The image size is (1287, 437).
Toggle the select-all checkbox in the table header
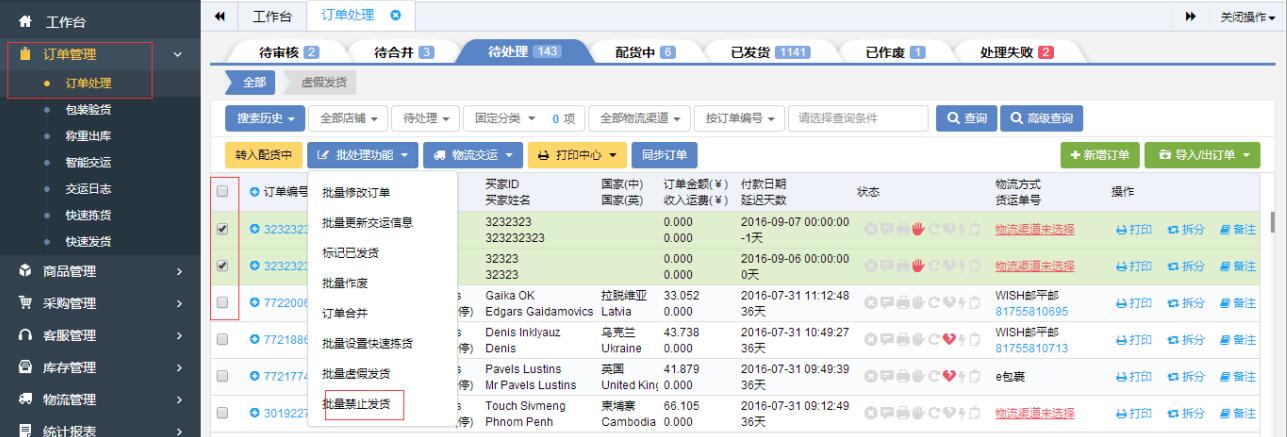pos(222,191)
